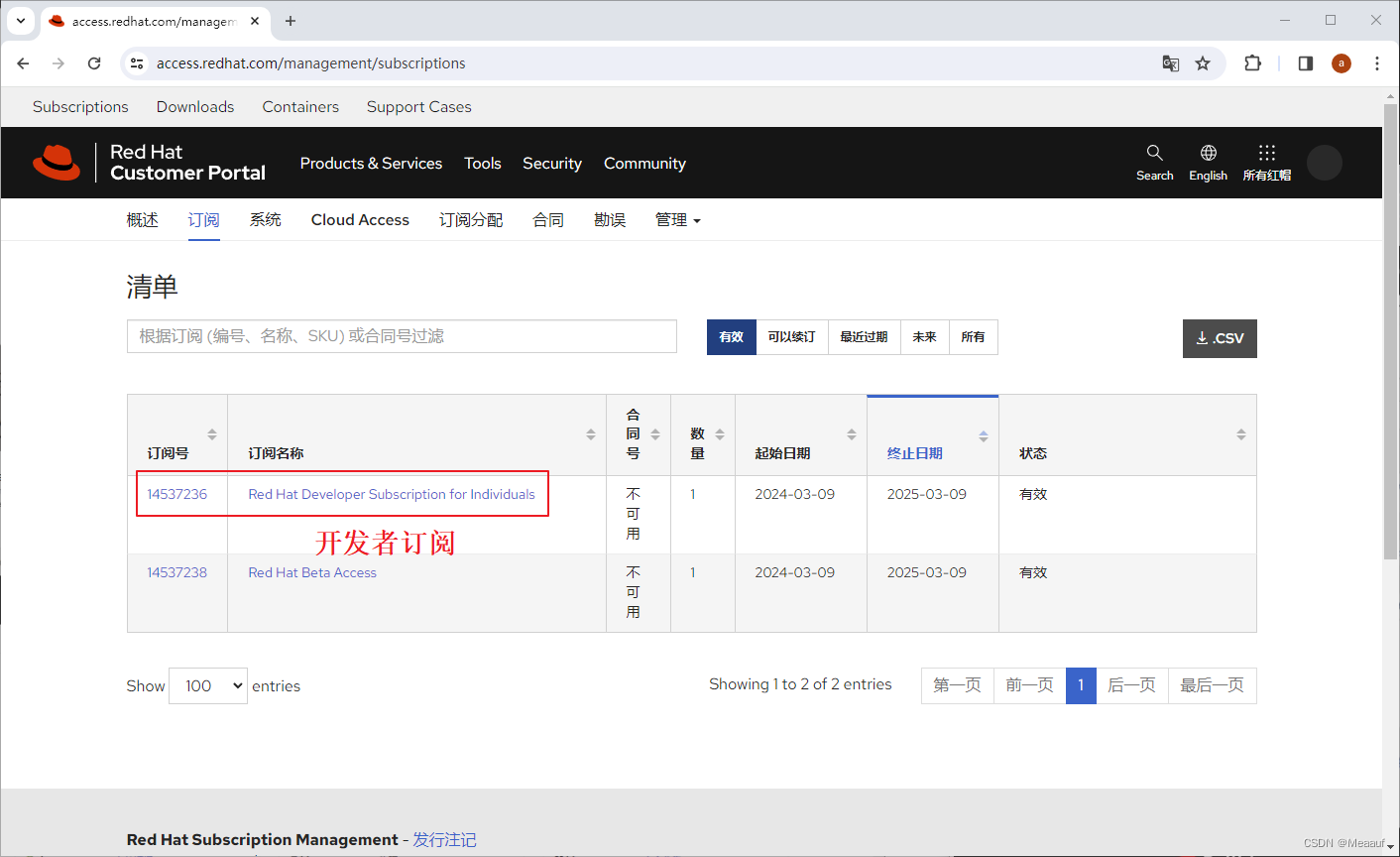Open the 订阅分配 tab

pyautogui.click(x=471, y=220)
